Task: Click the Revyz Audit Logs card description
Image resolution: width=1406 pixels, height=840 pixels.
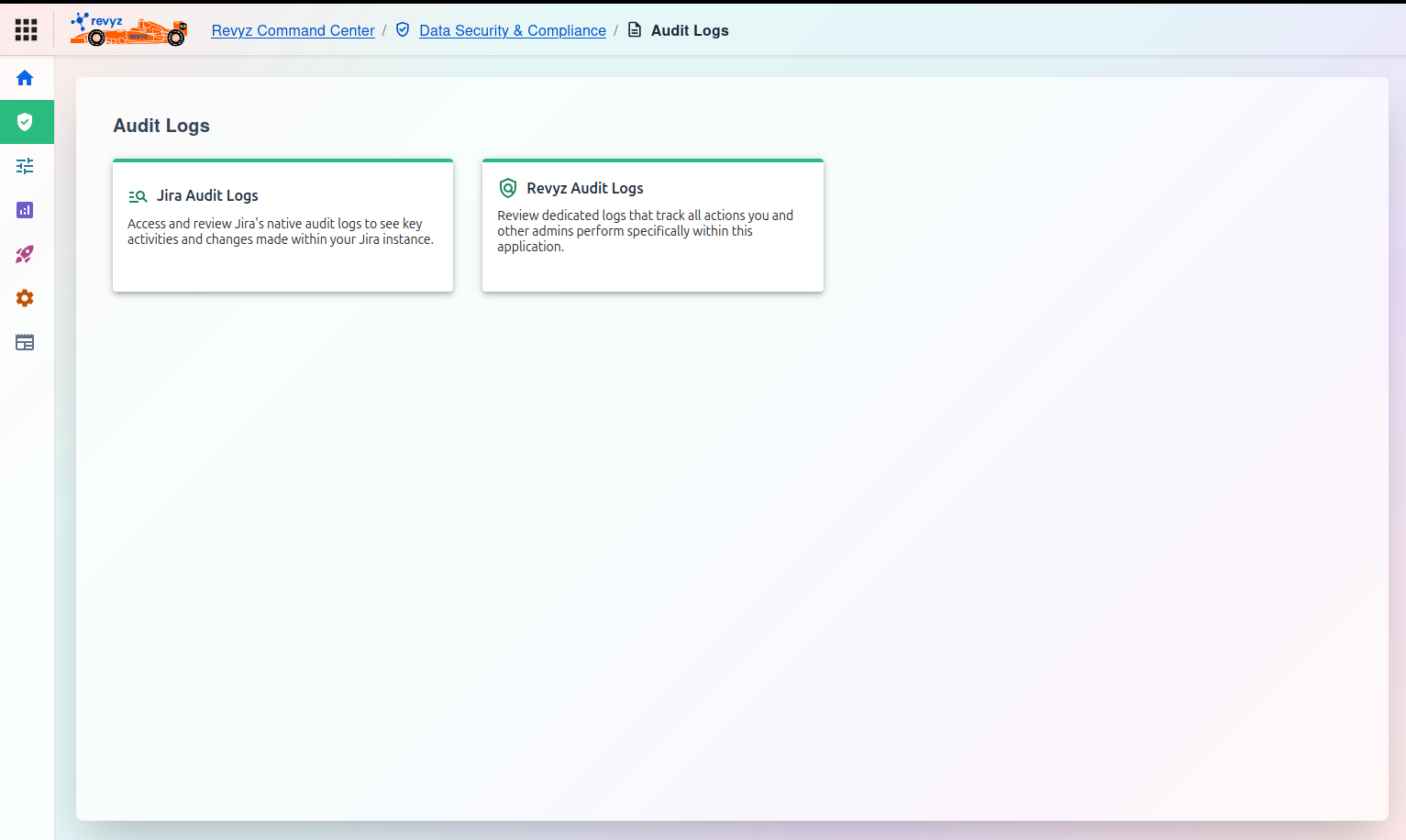Action: tap(645, 231)
